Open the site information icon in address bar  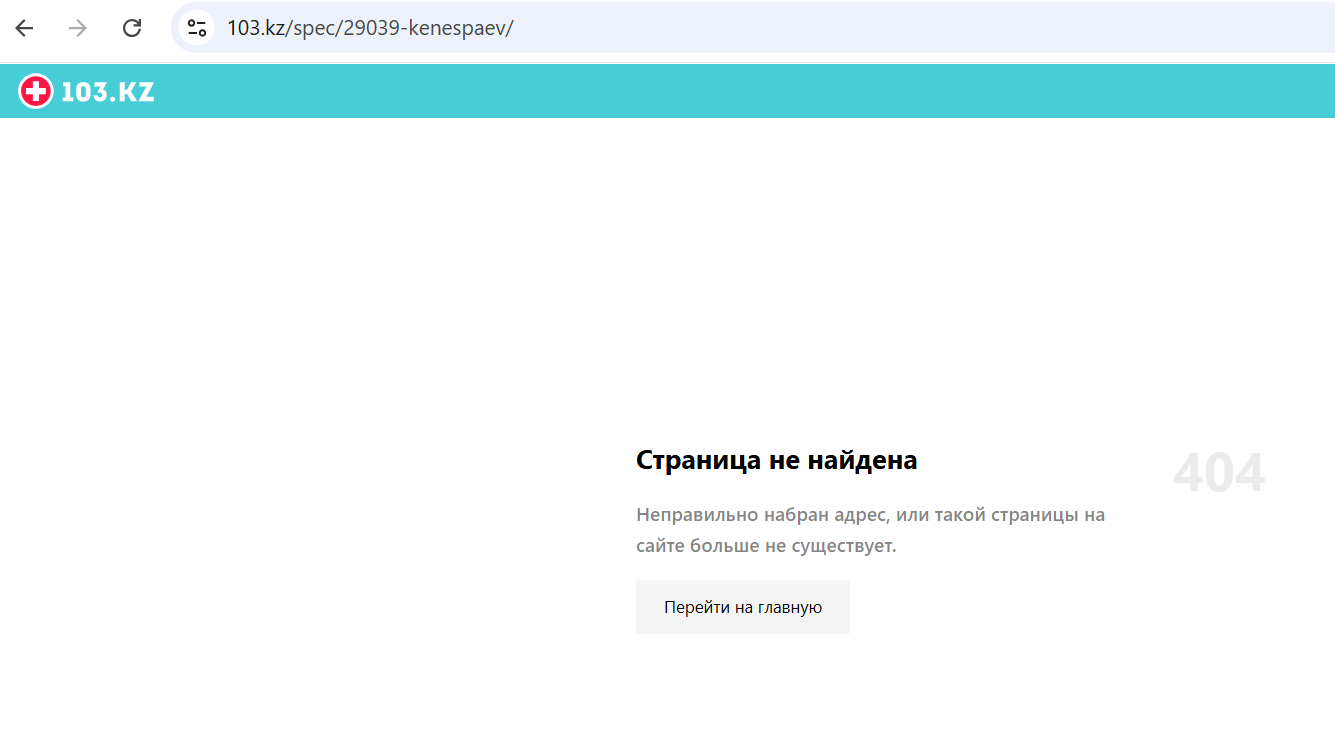pos(197,28)
